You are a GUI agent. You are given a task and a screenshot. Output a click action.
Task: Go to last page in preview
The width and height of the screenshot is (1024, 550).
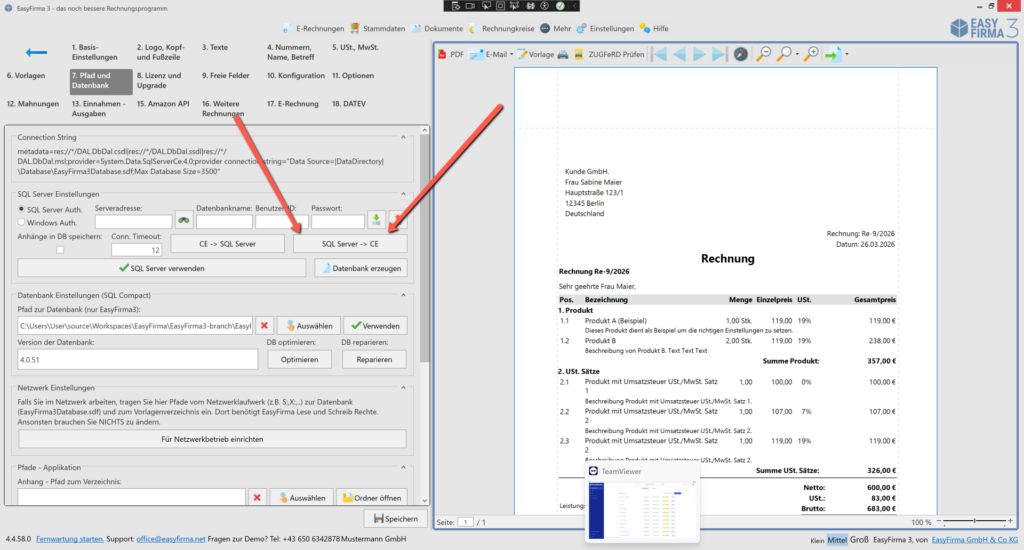point(718,54)
